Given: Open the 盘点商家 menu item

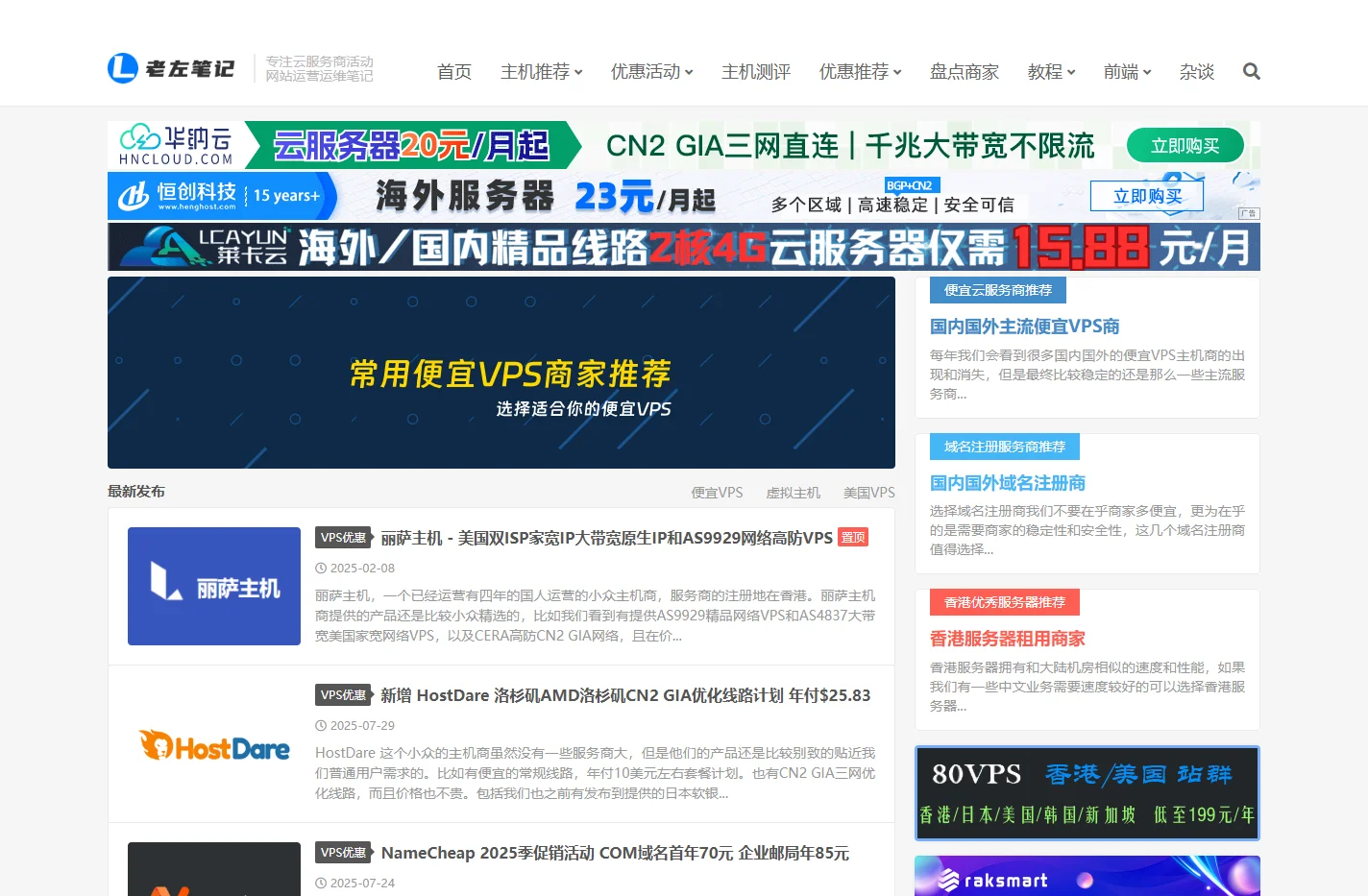Looking at the screenshot, I should point(965,72).
